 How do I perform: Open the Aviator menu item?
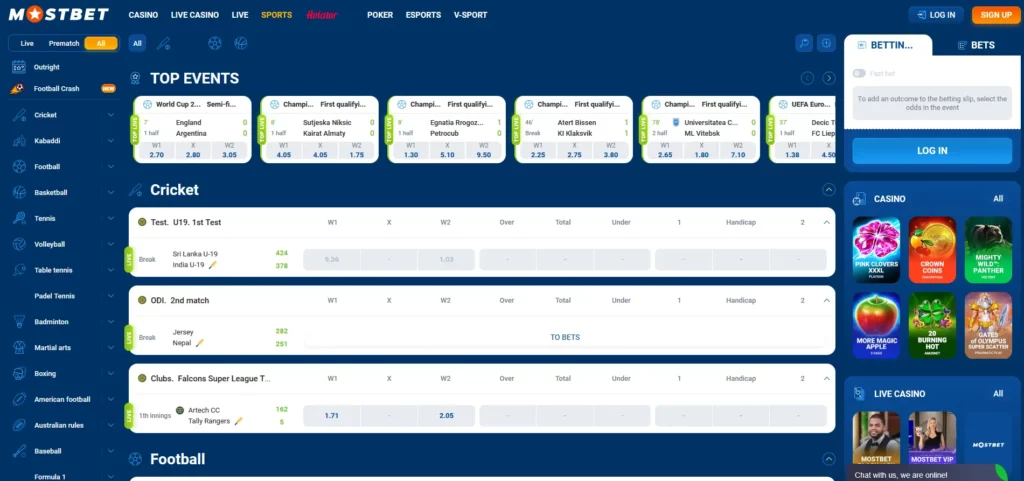click(x=321, y=15)
